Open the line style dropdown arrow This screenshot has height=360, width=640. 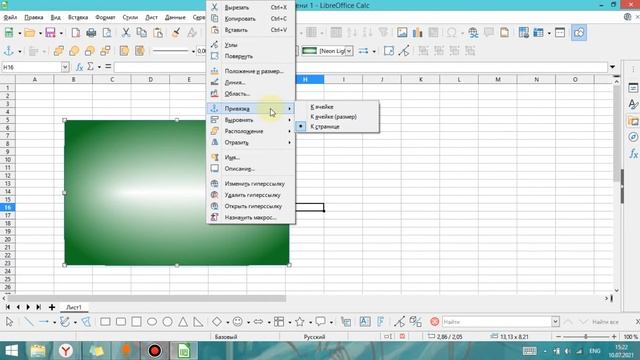click(193, 51)
